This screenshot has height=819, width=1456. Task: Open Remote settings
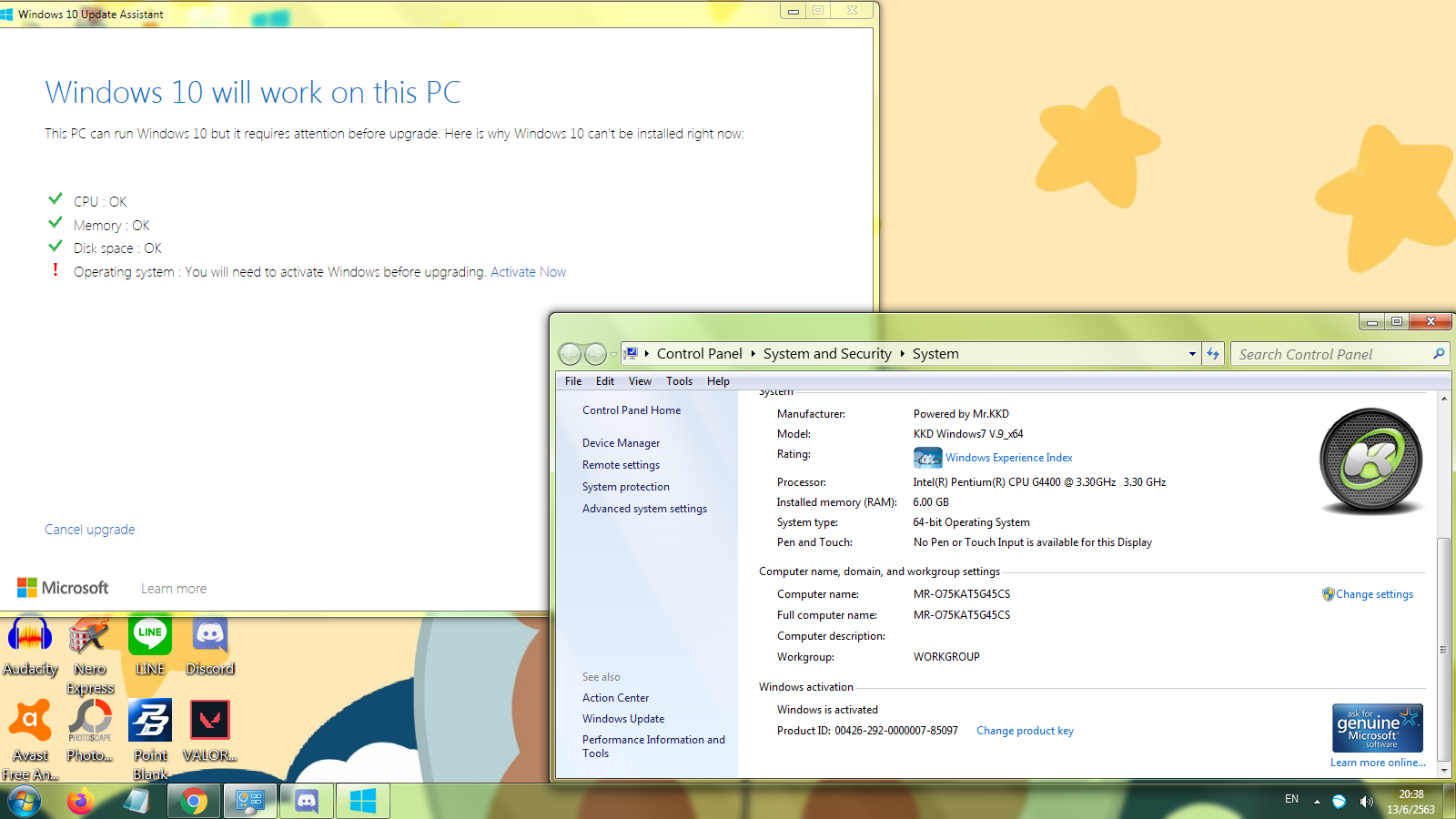(622, 465)
